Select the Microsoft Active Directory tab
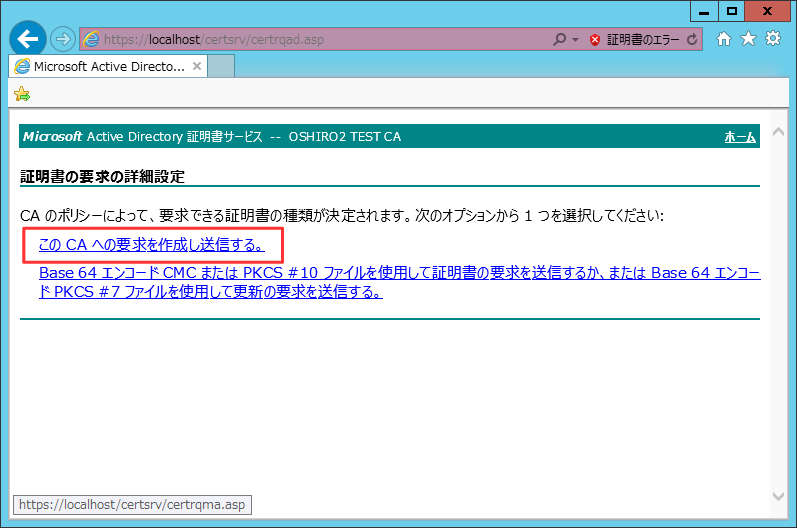Screen dimensions: 797x528 pyautogui.click(x=108, y=67)
